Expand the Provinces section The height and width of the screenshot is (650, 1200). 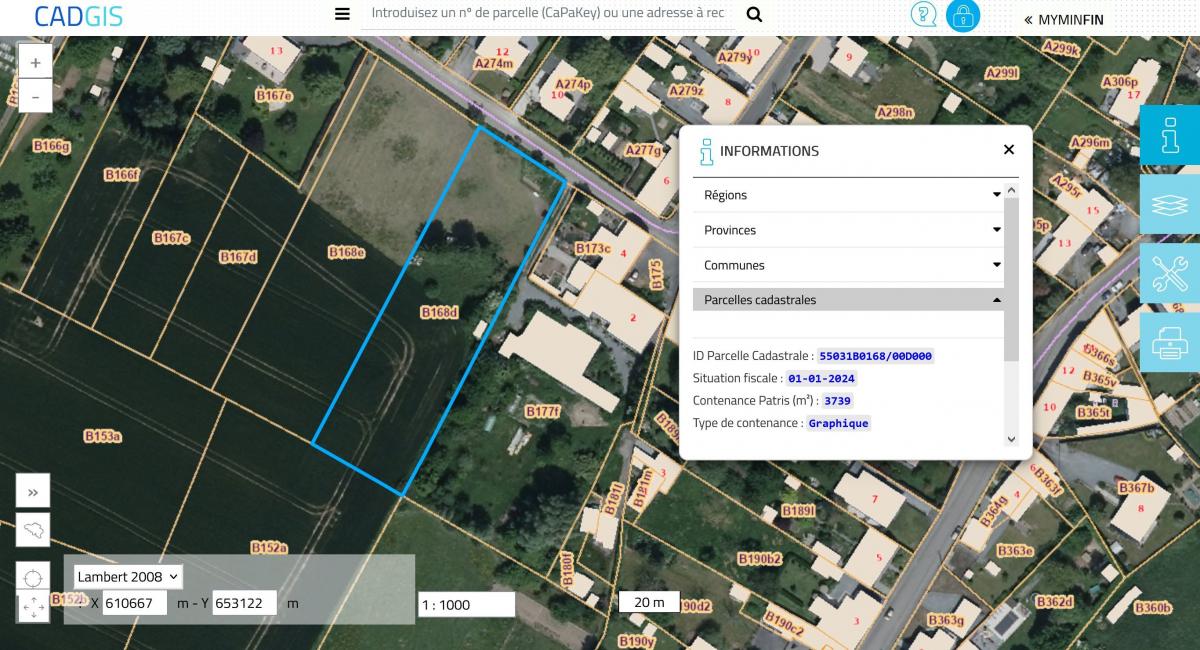(849, 230)
